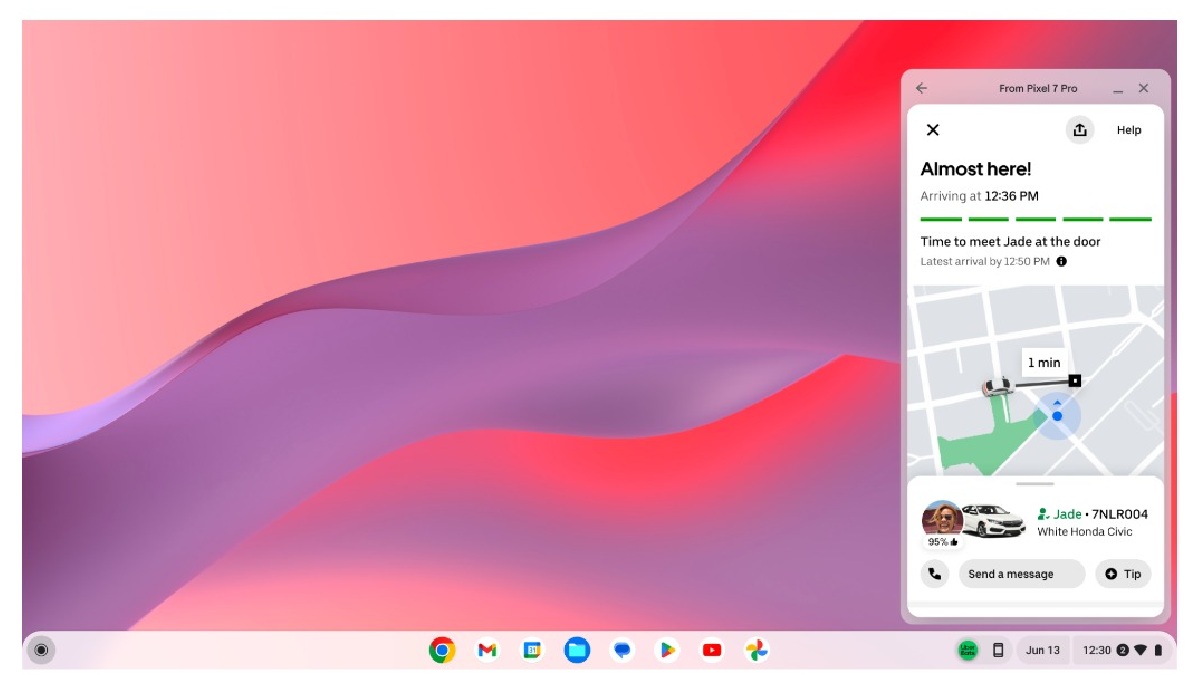The height and width of the screenshot is (675, 1200).
Task: Open YouTube from the shelf
Action: coord(711,649)
